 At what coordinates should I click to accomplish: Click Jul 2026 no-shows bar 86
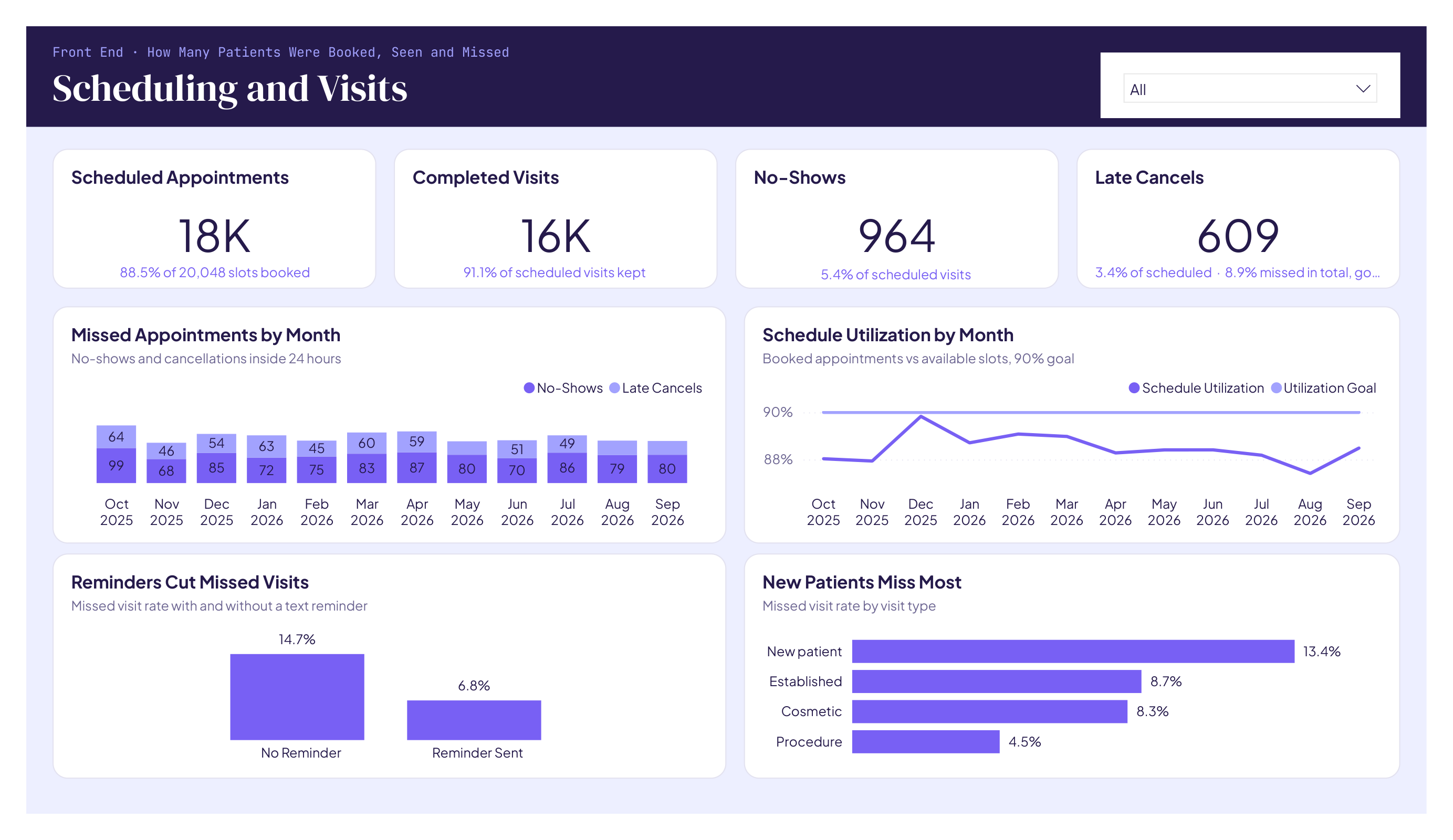[567, 468]
